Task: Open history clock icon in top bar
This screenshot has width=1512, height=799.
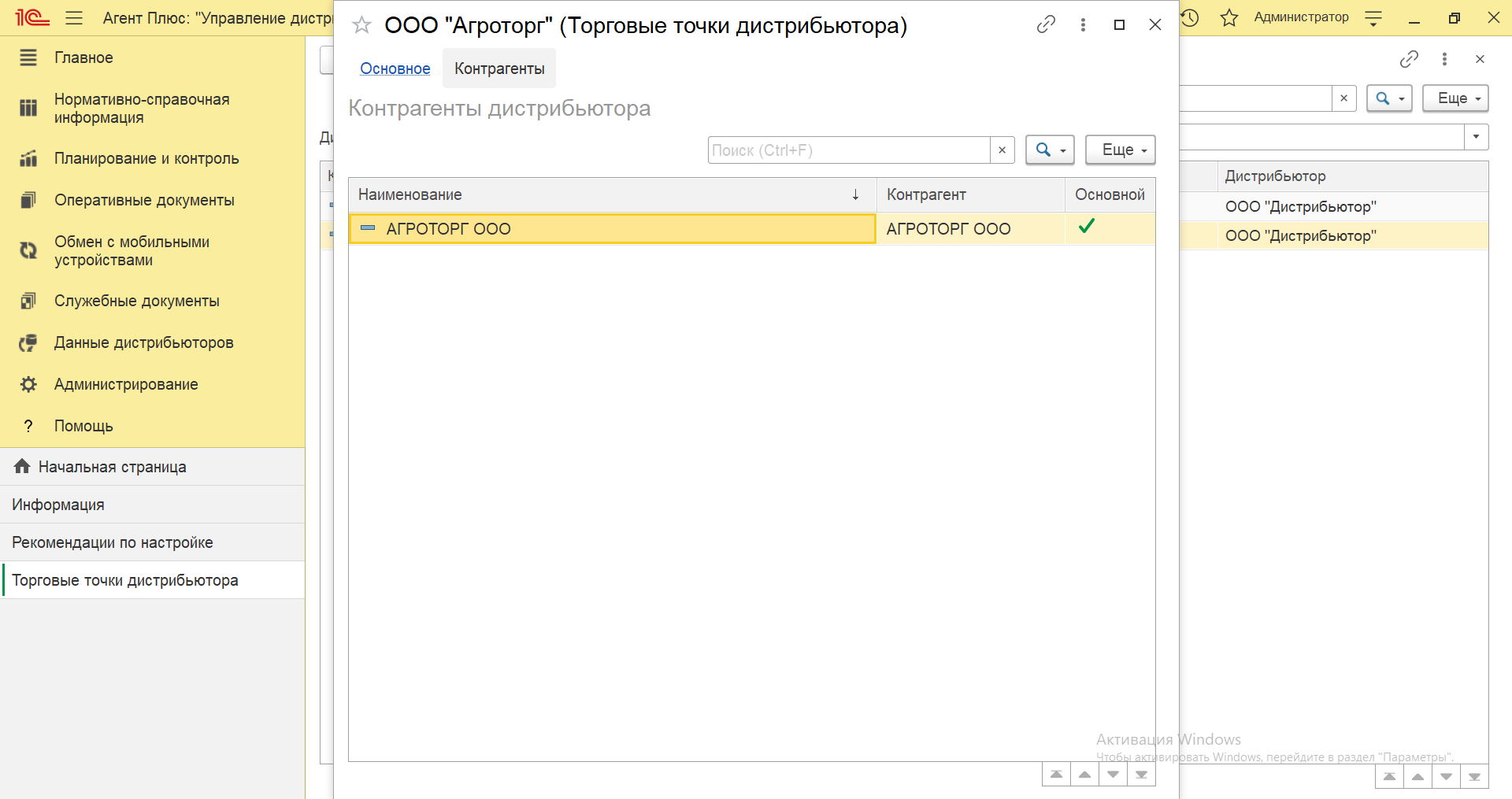Action: (x=1190, y=17)
